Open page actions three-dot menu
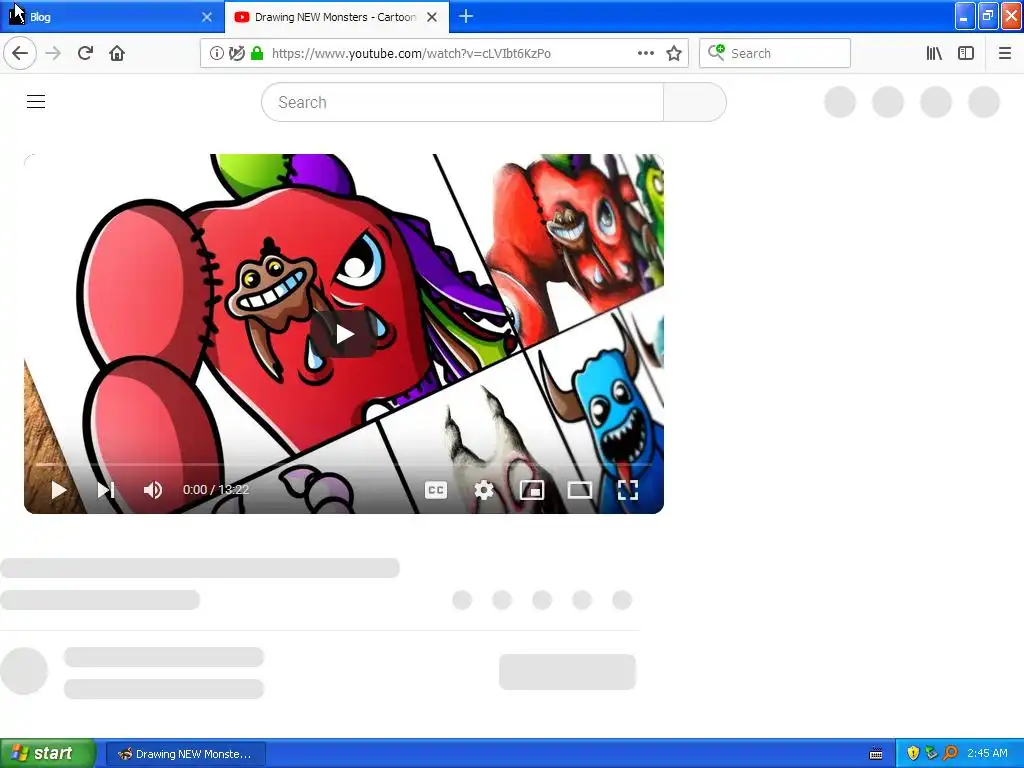The width and height of the screenshot is (1024, 768). coord(646,54)
